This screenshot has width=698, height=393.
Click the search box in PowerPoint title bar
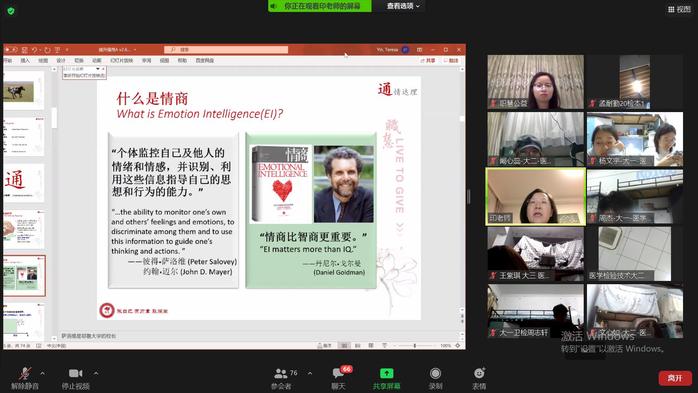pos(226,49)
